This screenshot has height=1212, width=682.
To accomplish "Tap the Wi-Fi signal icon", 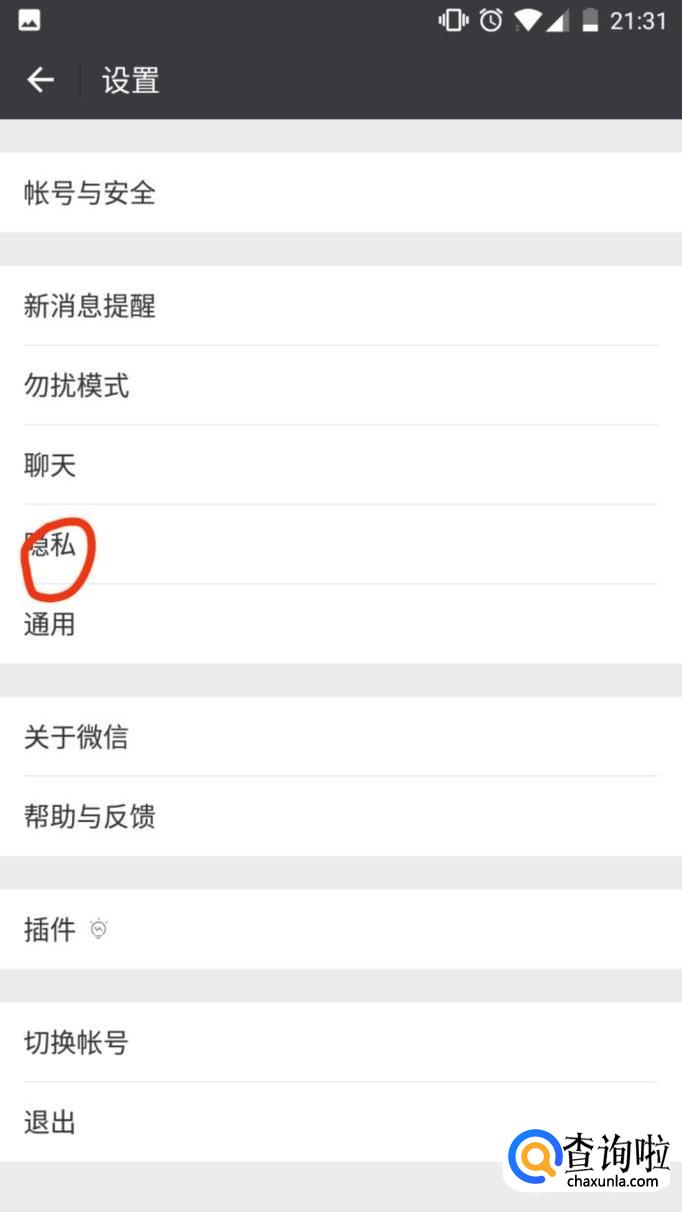I will [527, 20].
